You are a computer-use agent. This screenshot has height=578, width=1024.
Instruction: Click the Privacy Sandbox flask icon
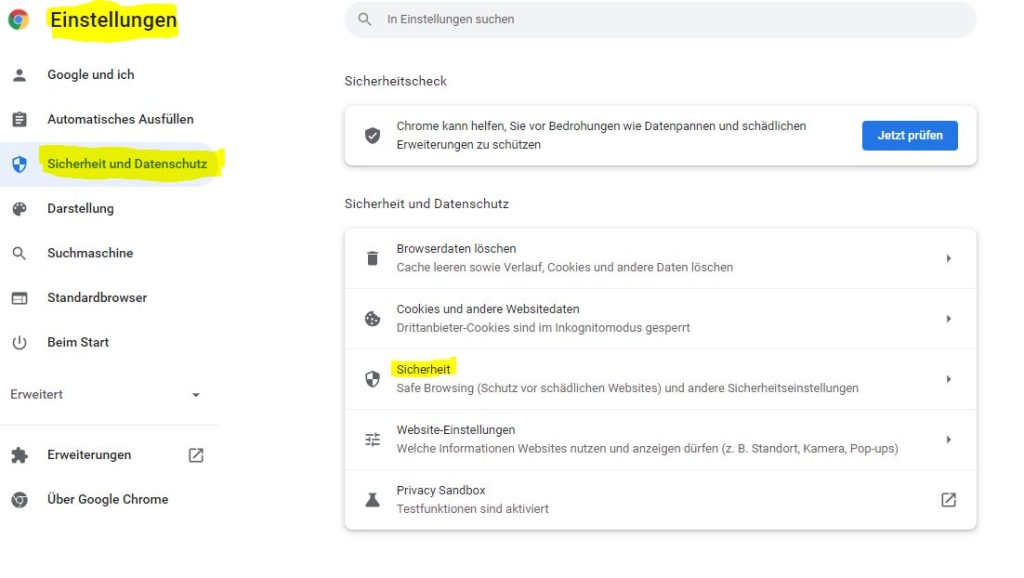(x=373, y=500)
